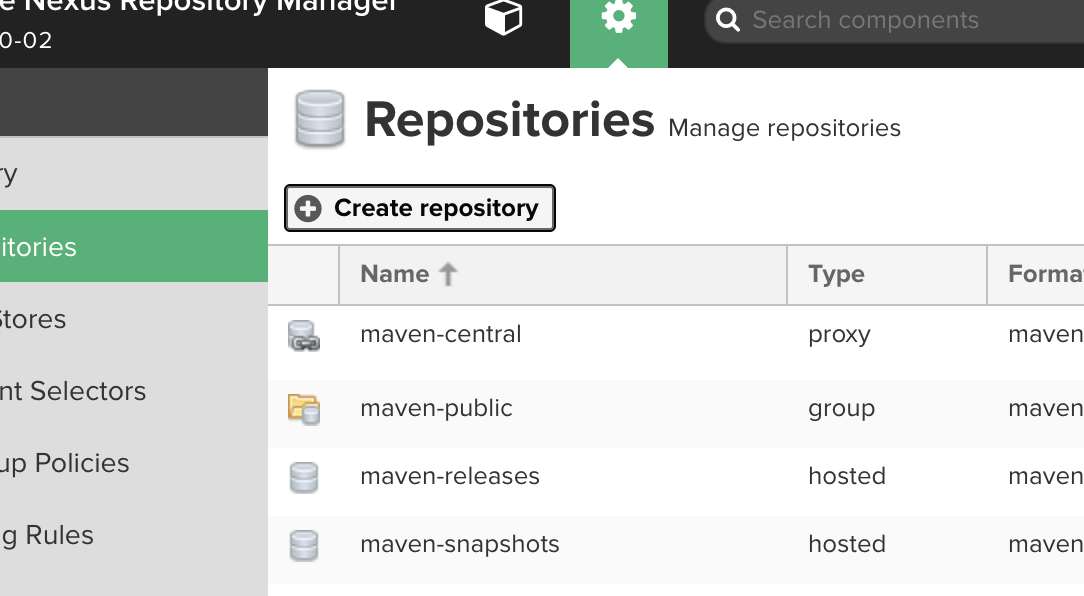This screenshot has height=596, width=1084.
Task: Click the Manage repositories subtitle text
Action: click(784, 128)
